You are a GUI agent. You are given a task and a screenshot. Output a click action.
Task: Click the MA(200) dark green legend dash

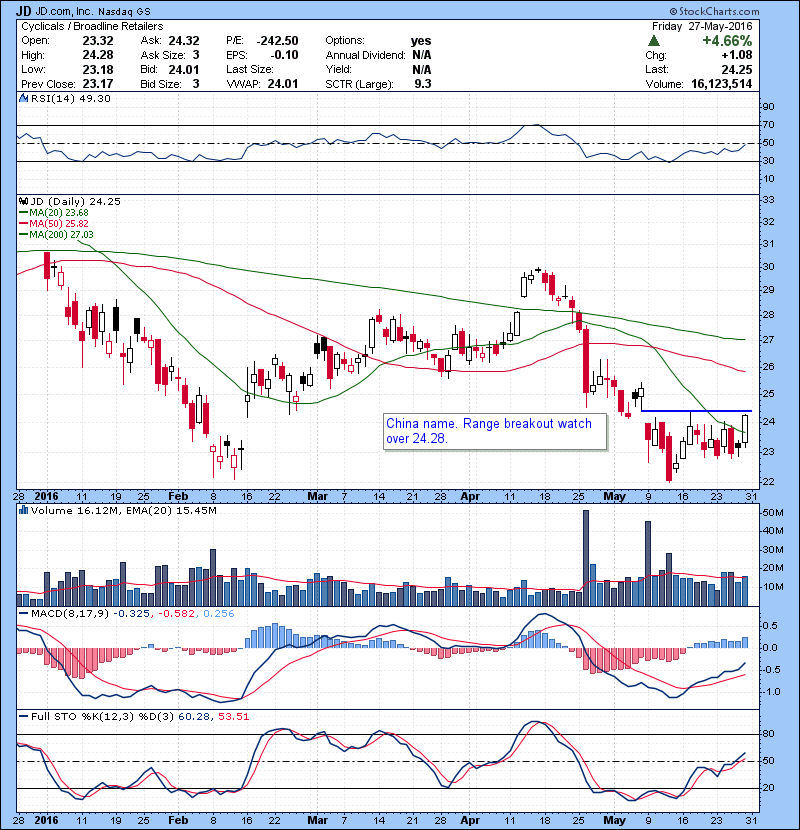click(23, 235)
